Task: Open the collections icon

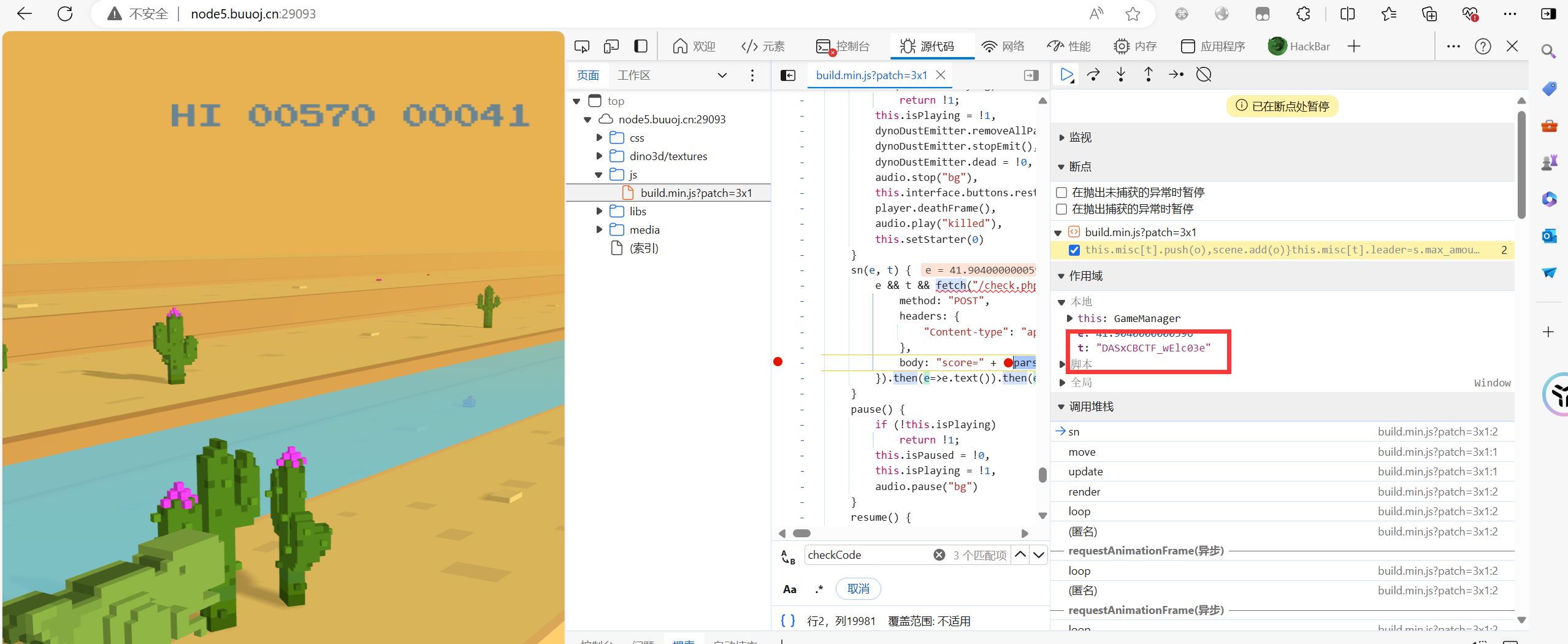Action: coord(1429,13)
